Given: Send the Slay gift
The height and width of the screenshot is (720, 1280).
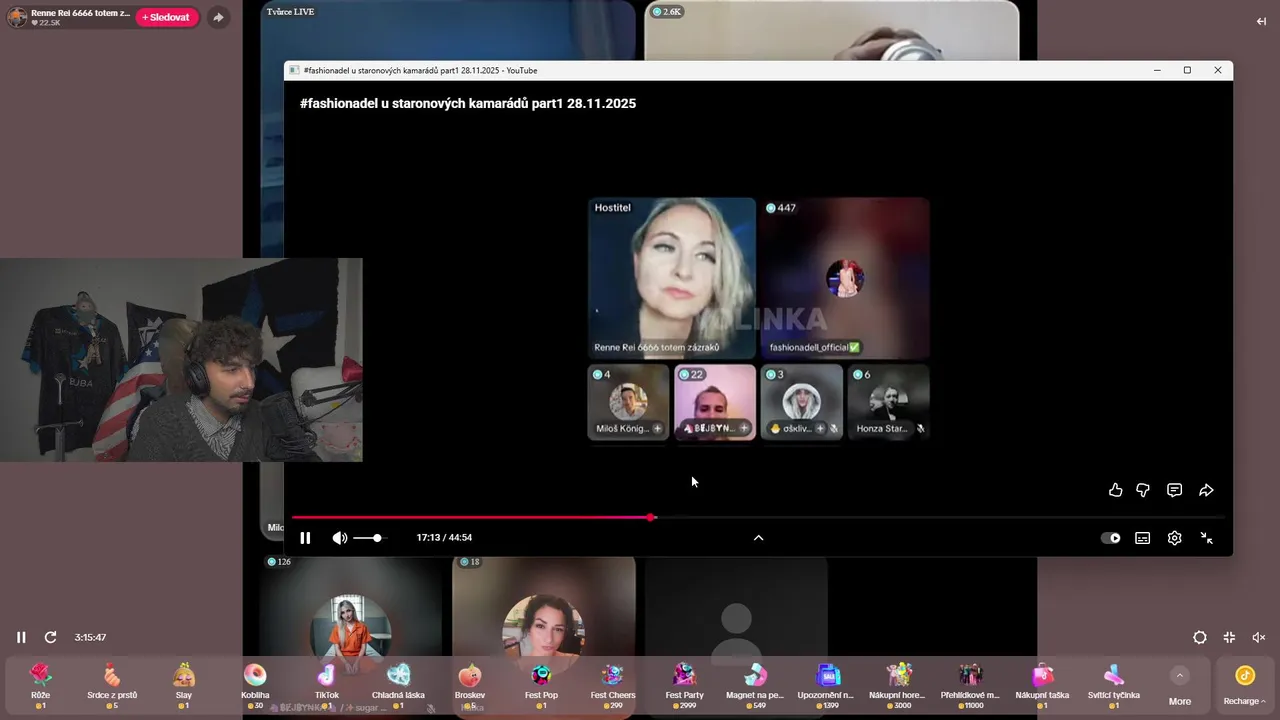Looking at the screenshot, I should (184, 685).
